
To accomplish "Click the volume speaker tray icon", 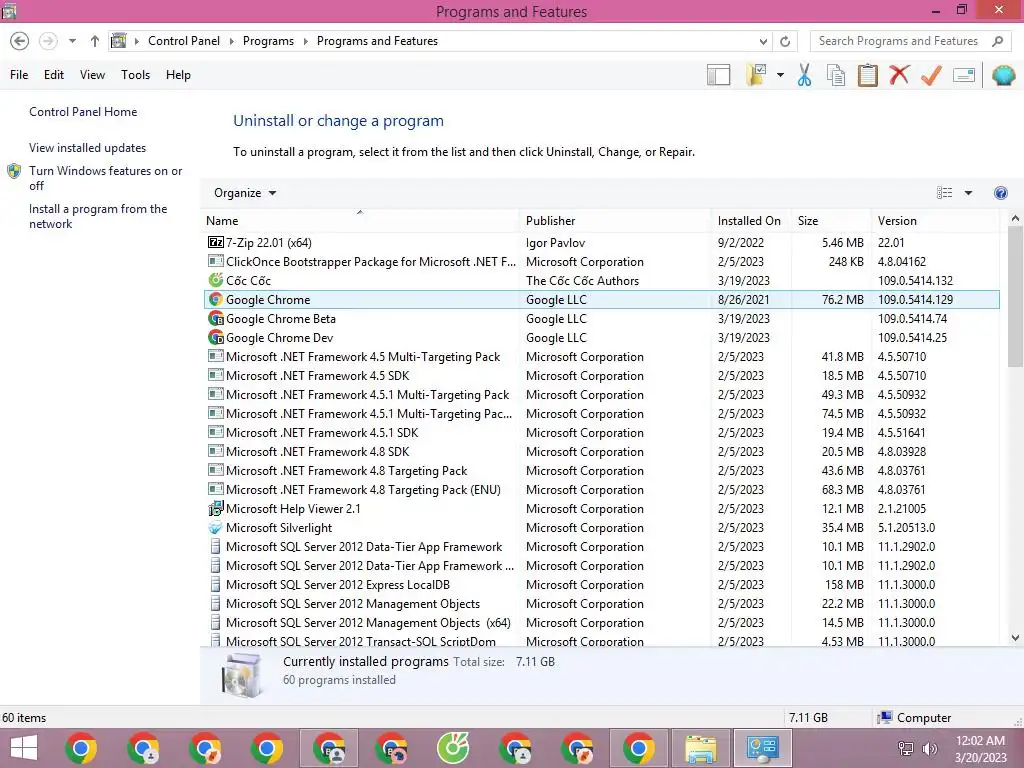I will [x=930, y=749].
